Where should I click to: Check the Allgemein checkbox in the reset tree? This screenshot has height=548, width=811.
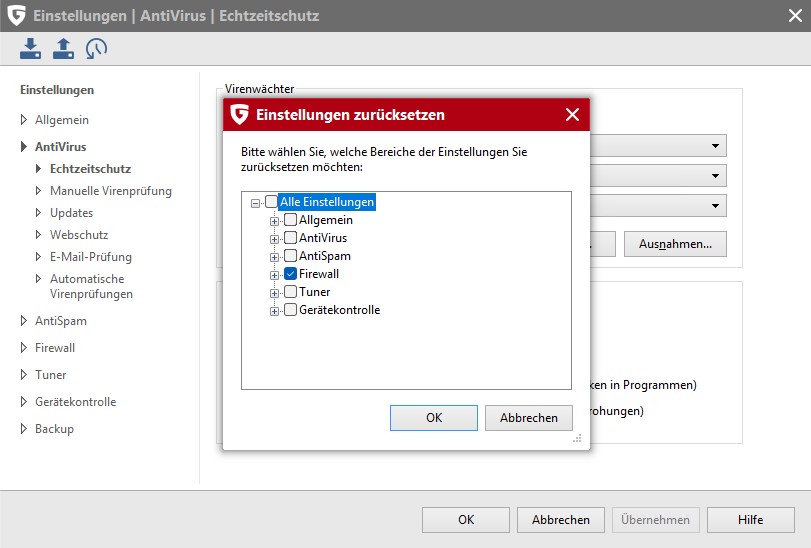click(x=291, y=220)
